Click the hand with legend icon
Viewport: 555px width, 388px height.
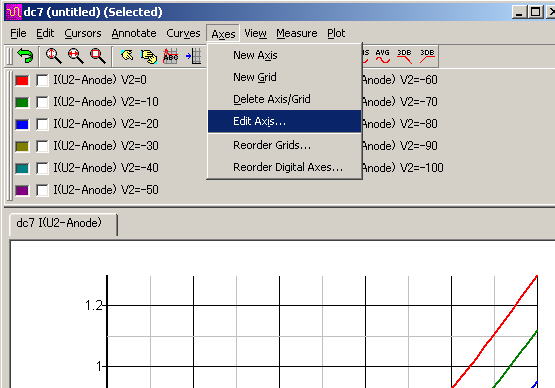[x=149, y=56]
